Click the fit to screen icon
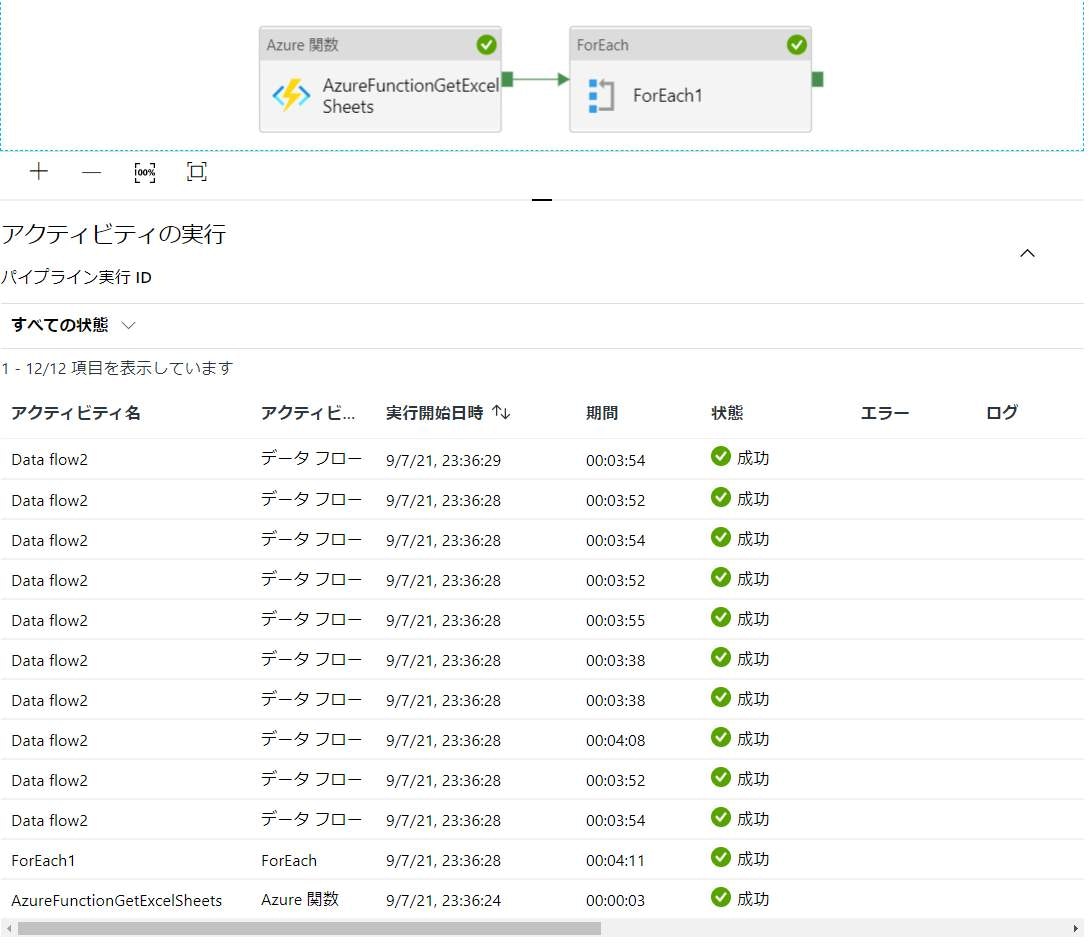The image size is (1090, 943). tap(197, 171)
